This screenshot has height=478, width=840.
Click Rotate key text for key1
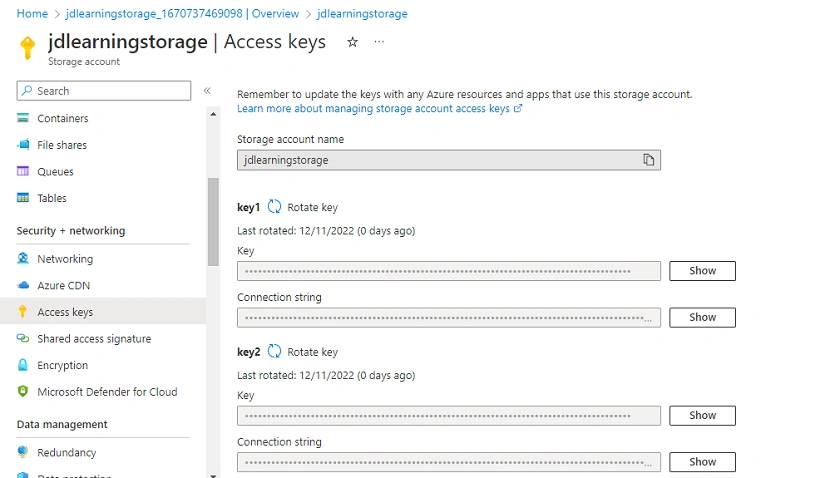(312, 207)
